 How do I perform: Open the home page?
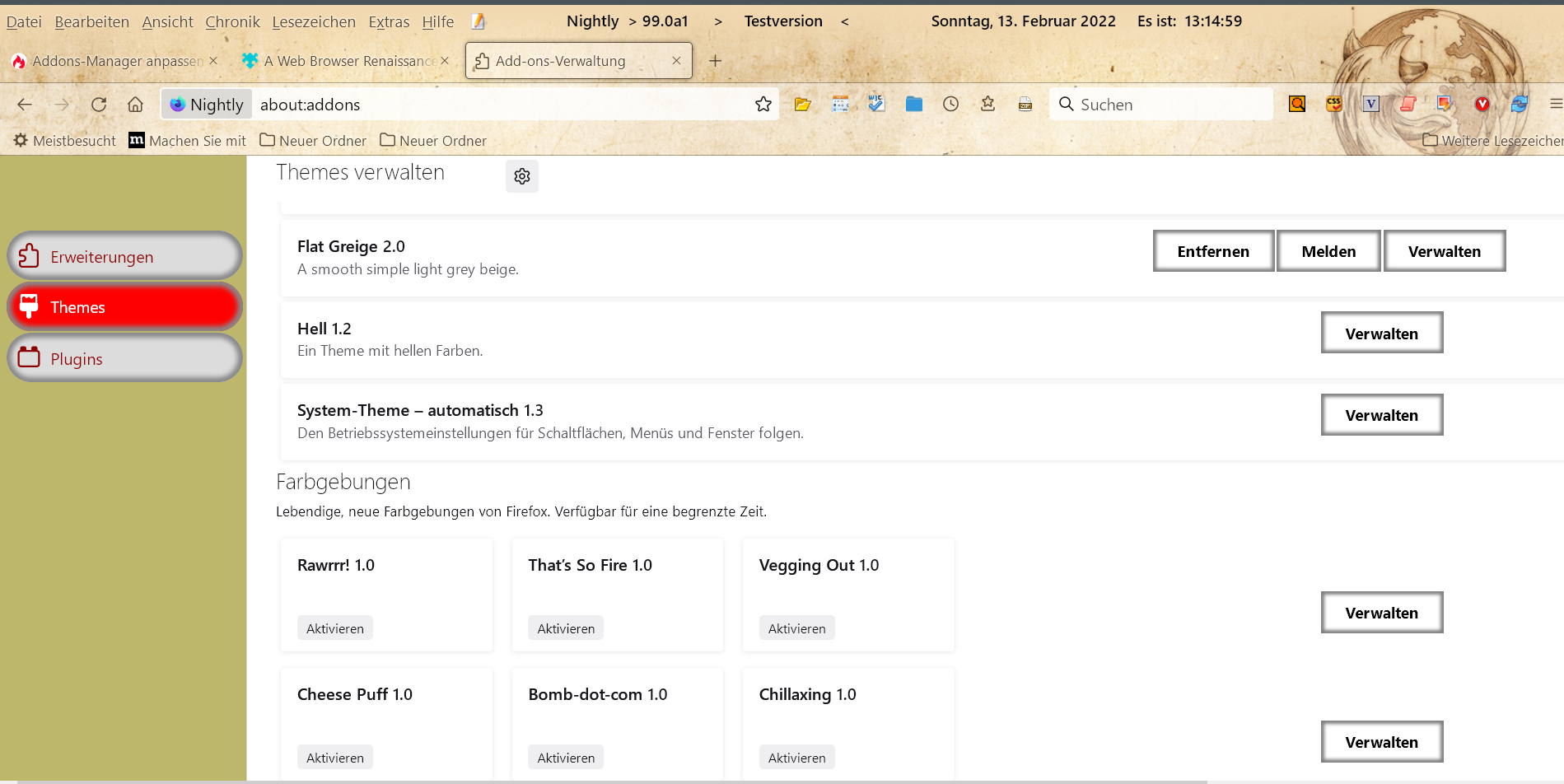click(x=135, y=105)
